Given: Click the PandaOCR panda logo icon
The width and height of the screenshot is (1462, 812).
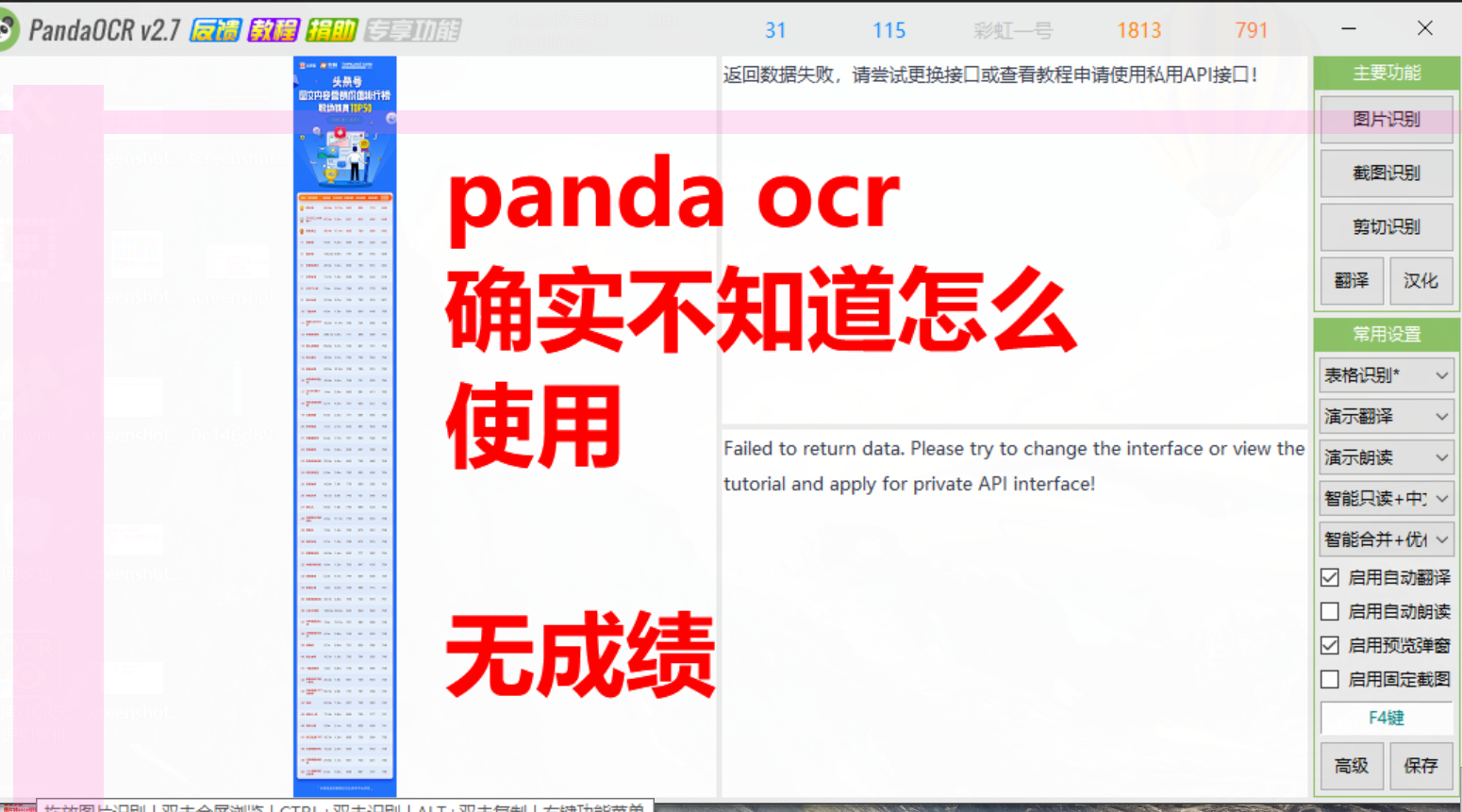Looking at the screenshot, I should tap(8, 30).
